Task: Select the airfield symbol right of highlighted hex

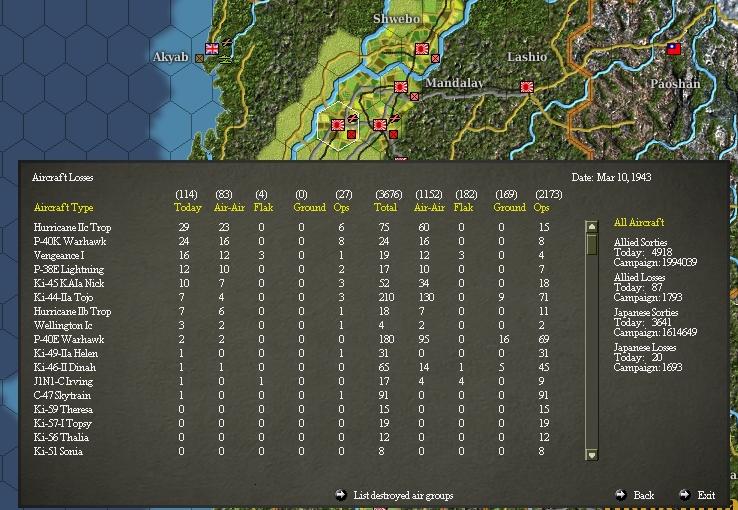Action: 394,118
